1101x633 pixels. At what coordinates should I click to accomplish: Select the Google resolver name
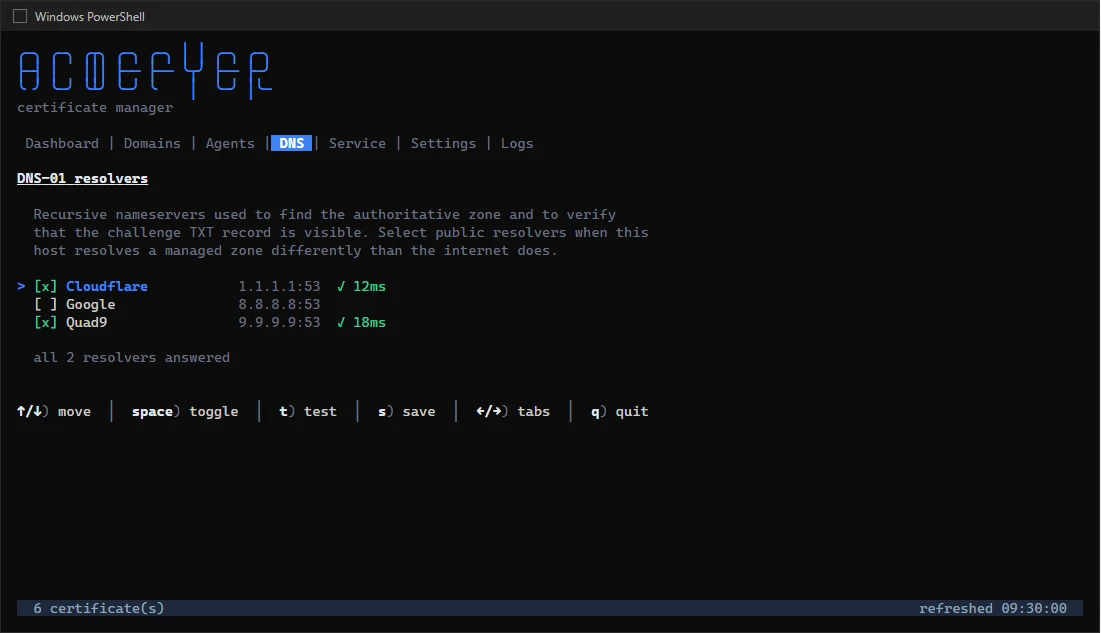pos(91,304)
